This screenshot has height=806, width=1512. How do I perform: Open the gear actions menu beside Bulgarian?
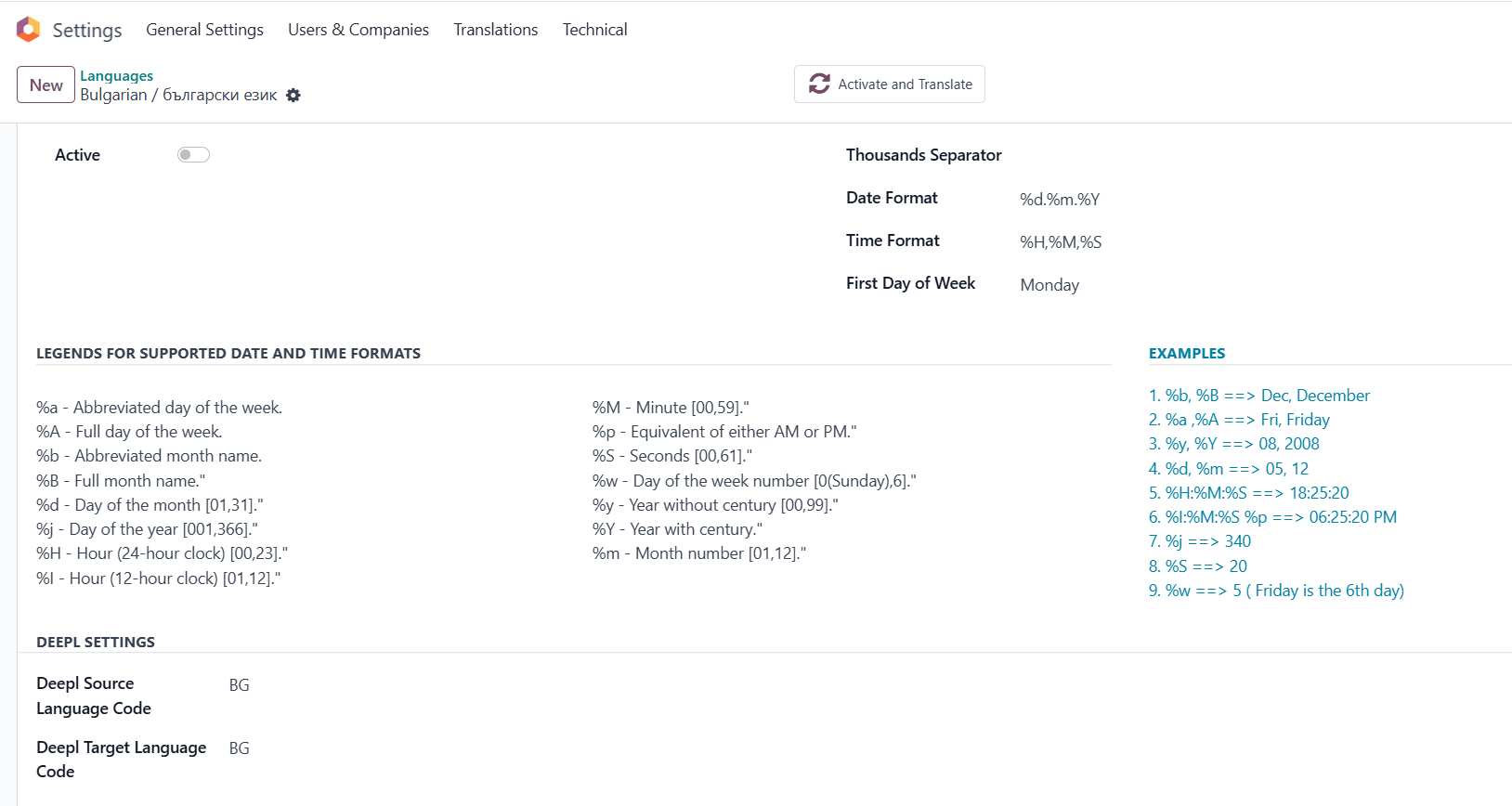293,96
